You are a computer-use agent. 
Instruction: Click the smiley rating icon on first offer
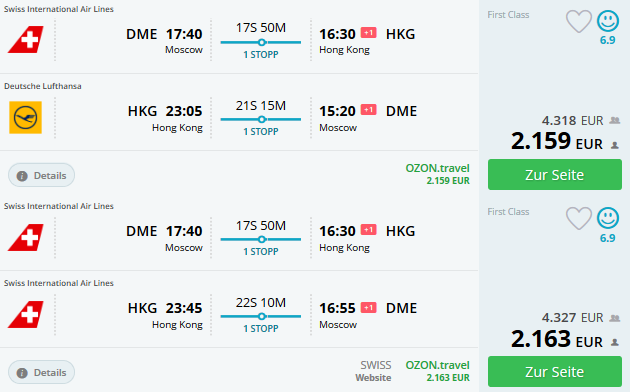point(608,21)
